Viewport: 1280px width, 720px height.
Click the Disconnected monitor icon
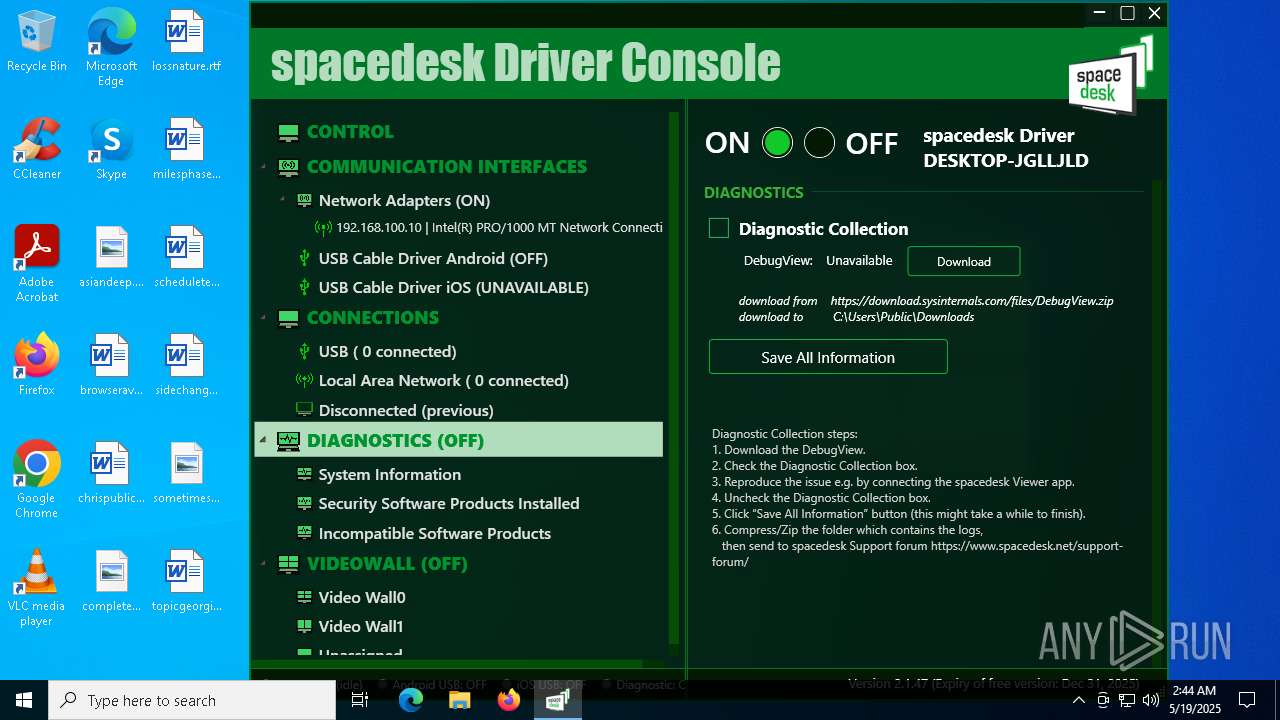(304, 409)
